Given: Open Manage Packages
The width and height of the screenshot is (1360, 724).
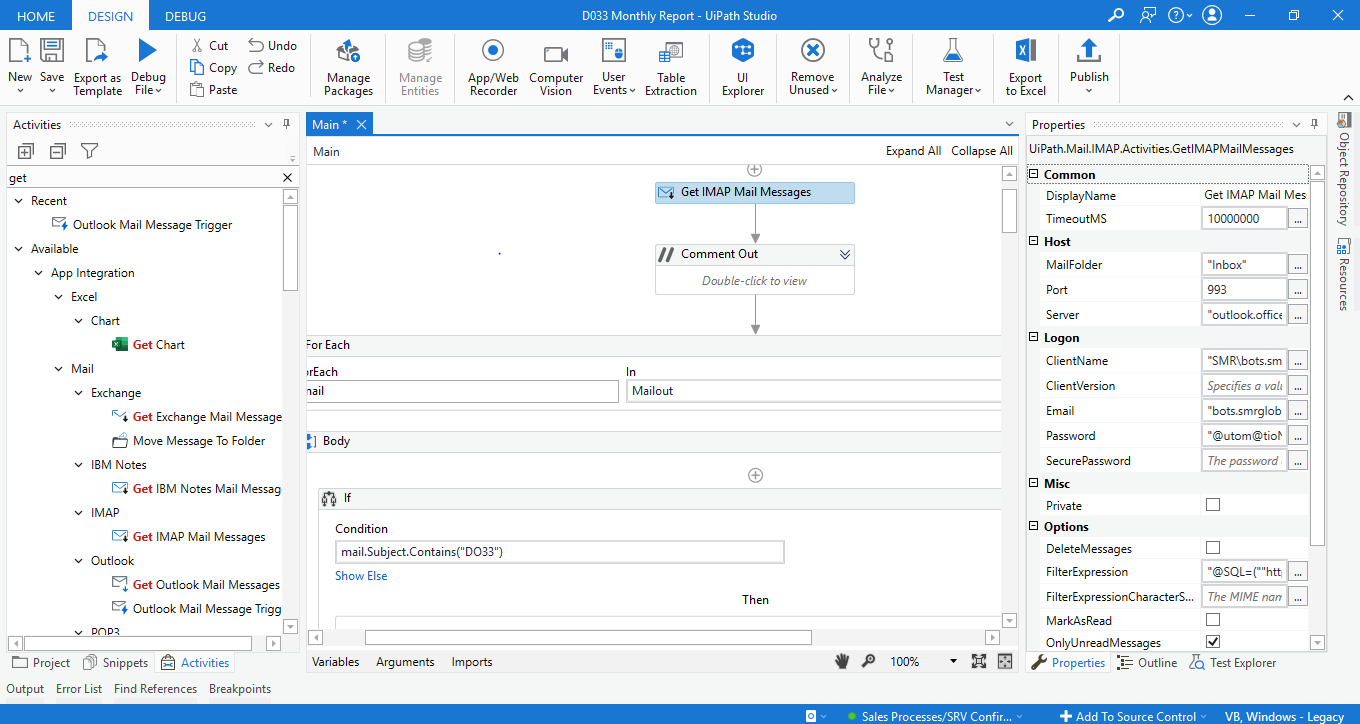Looking at the screenshot, I should point(348,67).
